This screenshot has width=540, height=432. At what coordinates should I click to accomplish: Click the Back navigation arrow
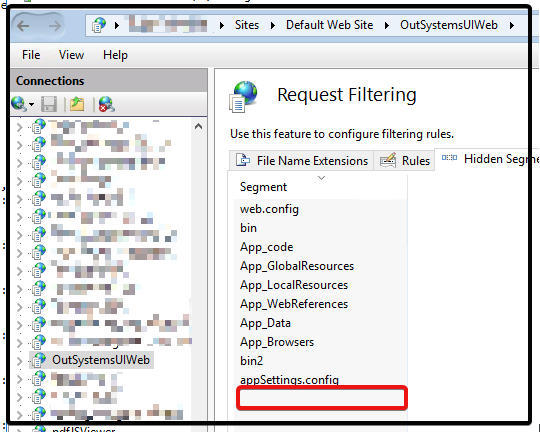point(23,25)
